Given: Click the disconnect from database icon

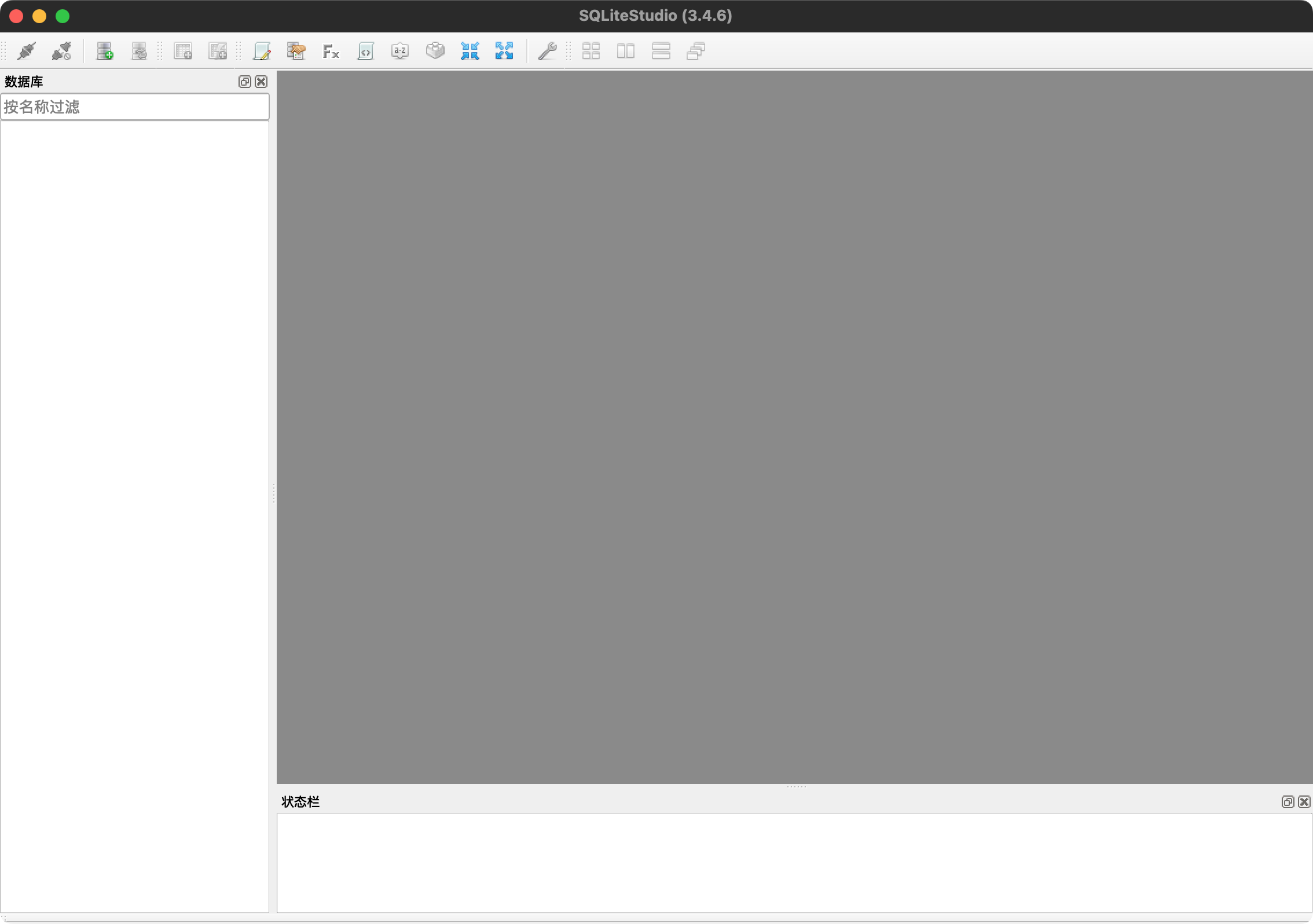Looking at the screenshot, I should (61, 52).
